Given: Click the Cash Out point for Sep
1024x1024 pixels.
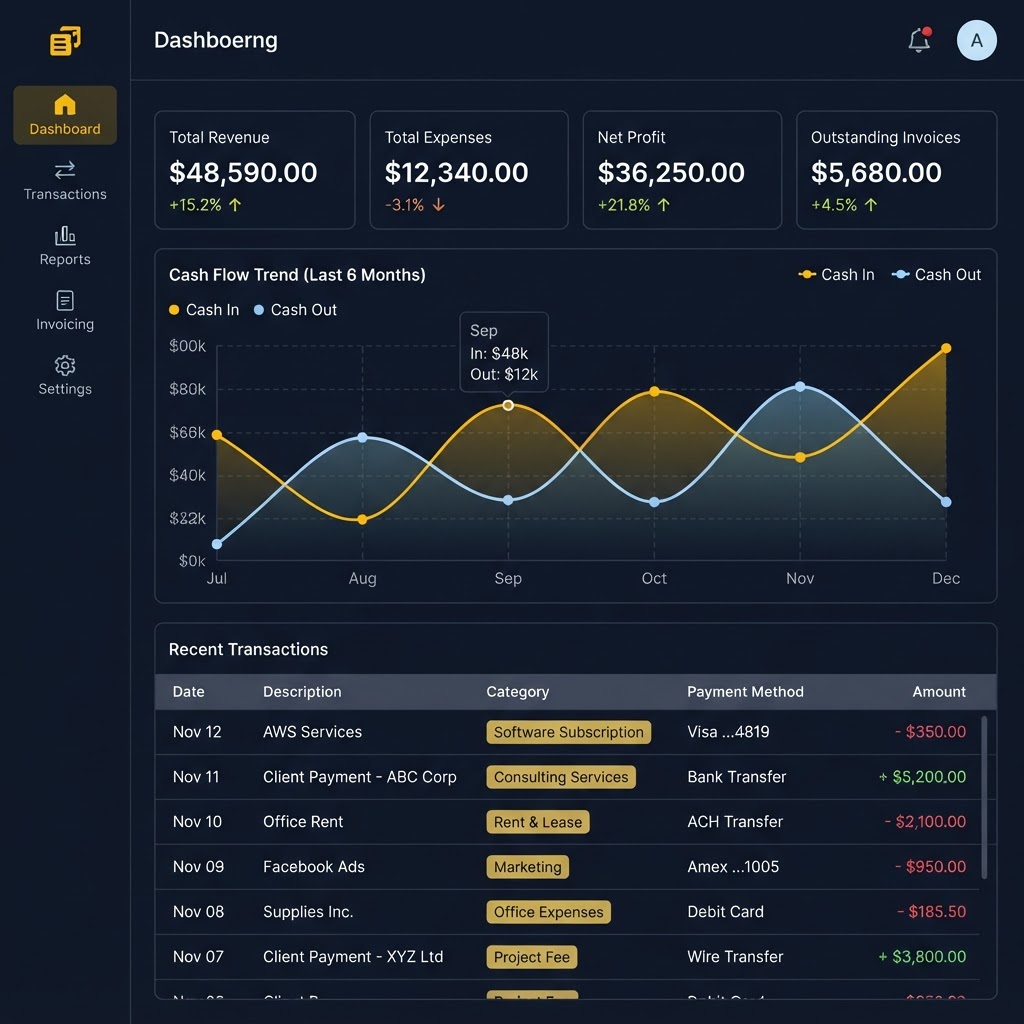Looking at the screenshot, I should click(x=508, y=500).
